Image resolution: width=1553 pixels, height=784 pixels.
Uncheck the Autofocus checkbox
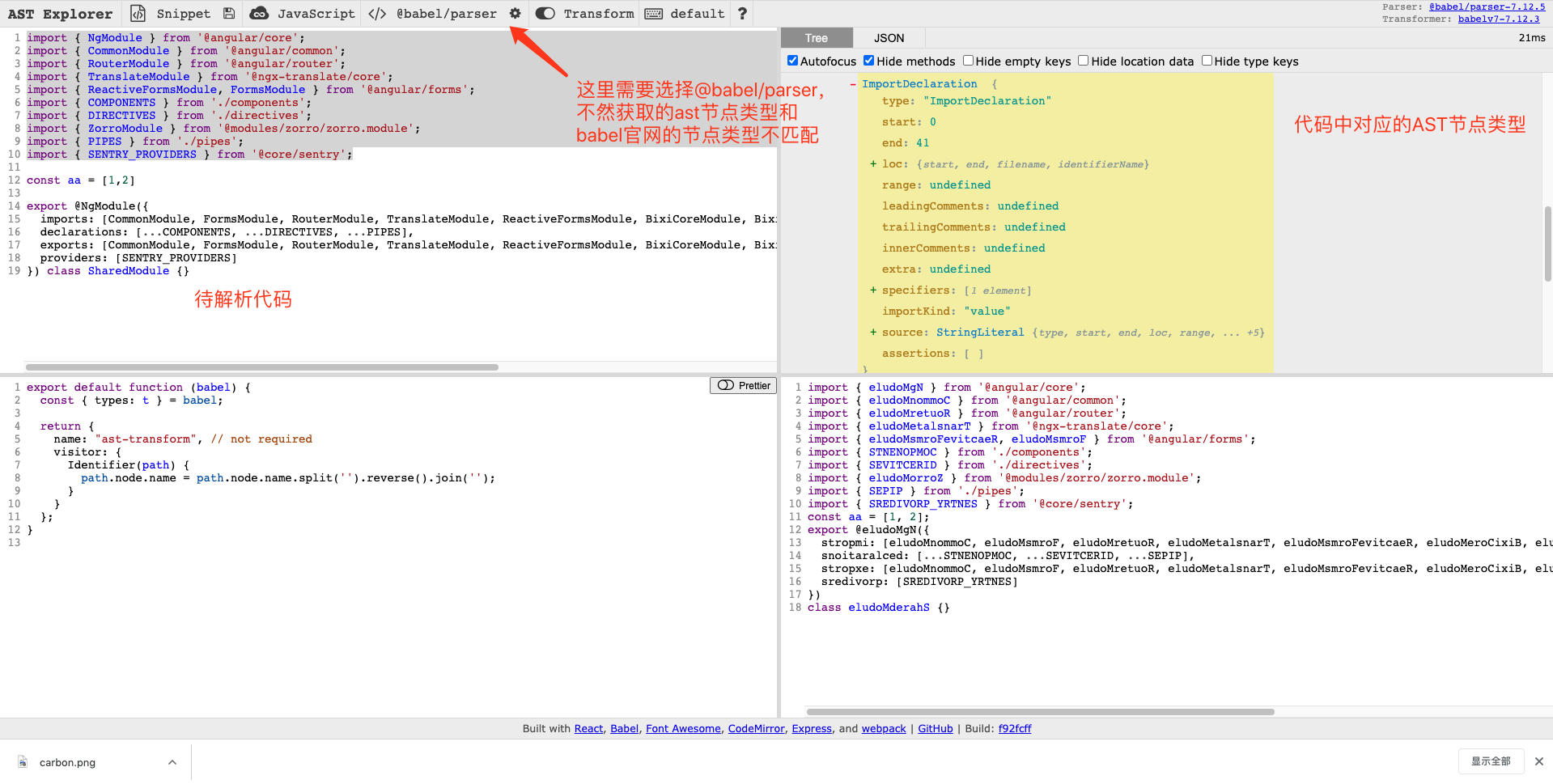point(793,61)
